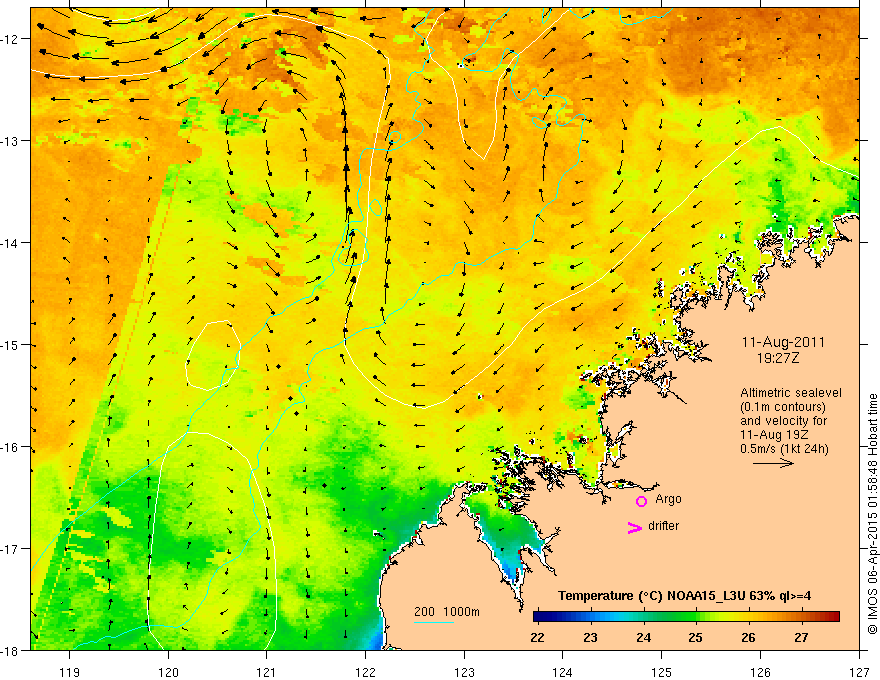Click the longitude label 123
The width and height of the screenshot is (880, 680).
[464, 672]
